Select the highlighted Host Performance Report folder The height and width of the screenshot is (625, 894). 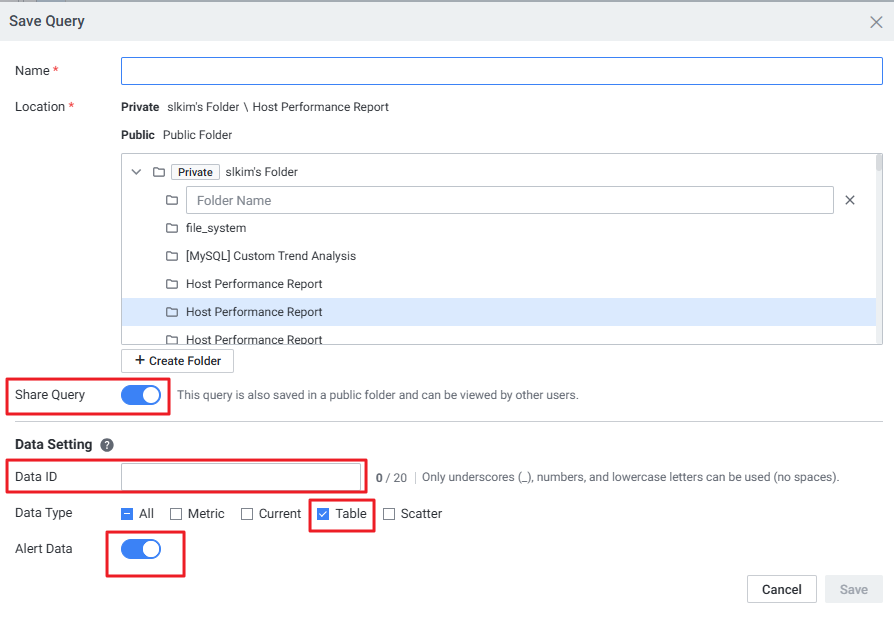pyautogui.click(x=254, y=312)
